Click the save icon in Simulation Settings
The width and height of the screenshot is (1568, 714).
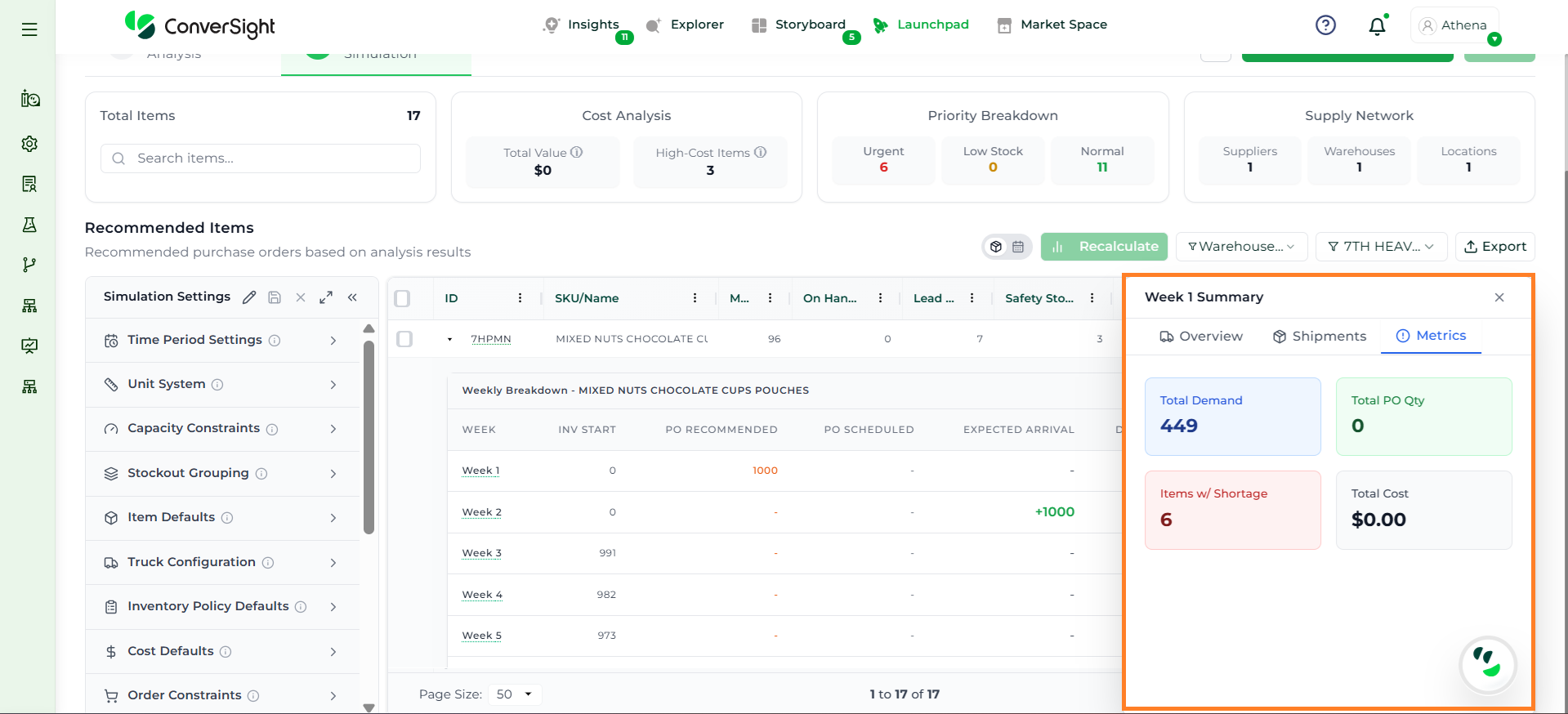(275, 297)
